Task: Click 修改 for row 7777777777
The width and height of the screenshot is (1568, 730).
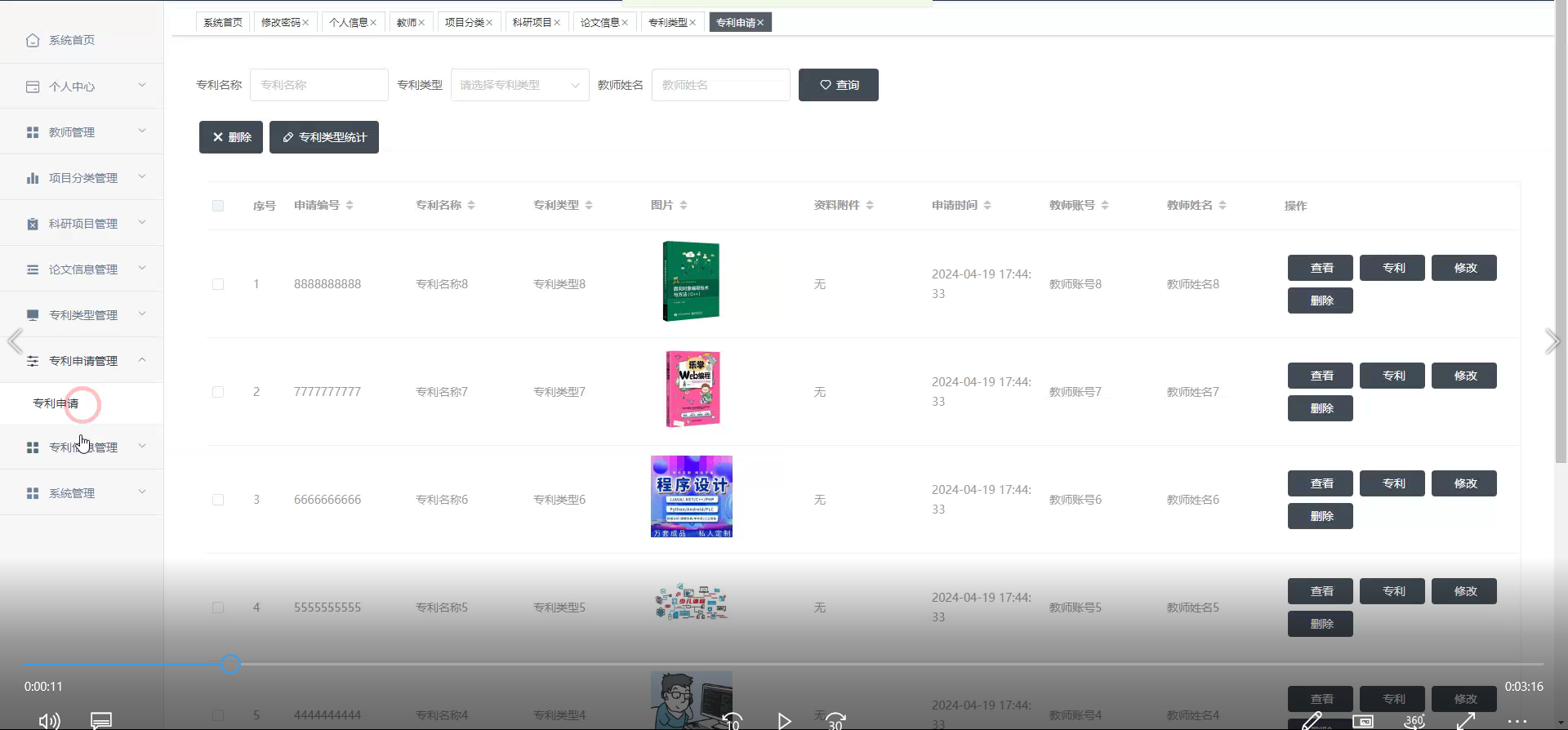Action: click(x=1464, y=376)
